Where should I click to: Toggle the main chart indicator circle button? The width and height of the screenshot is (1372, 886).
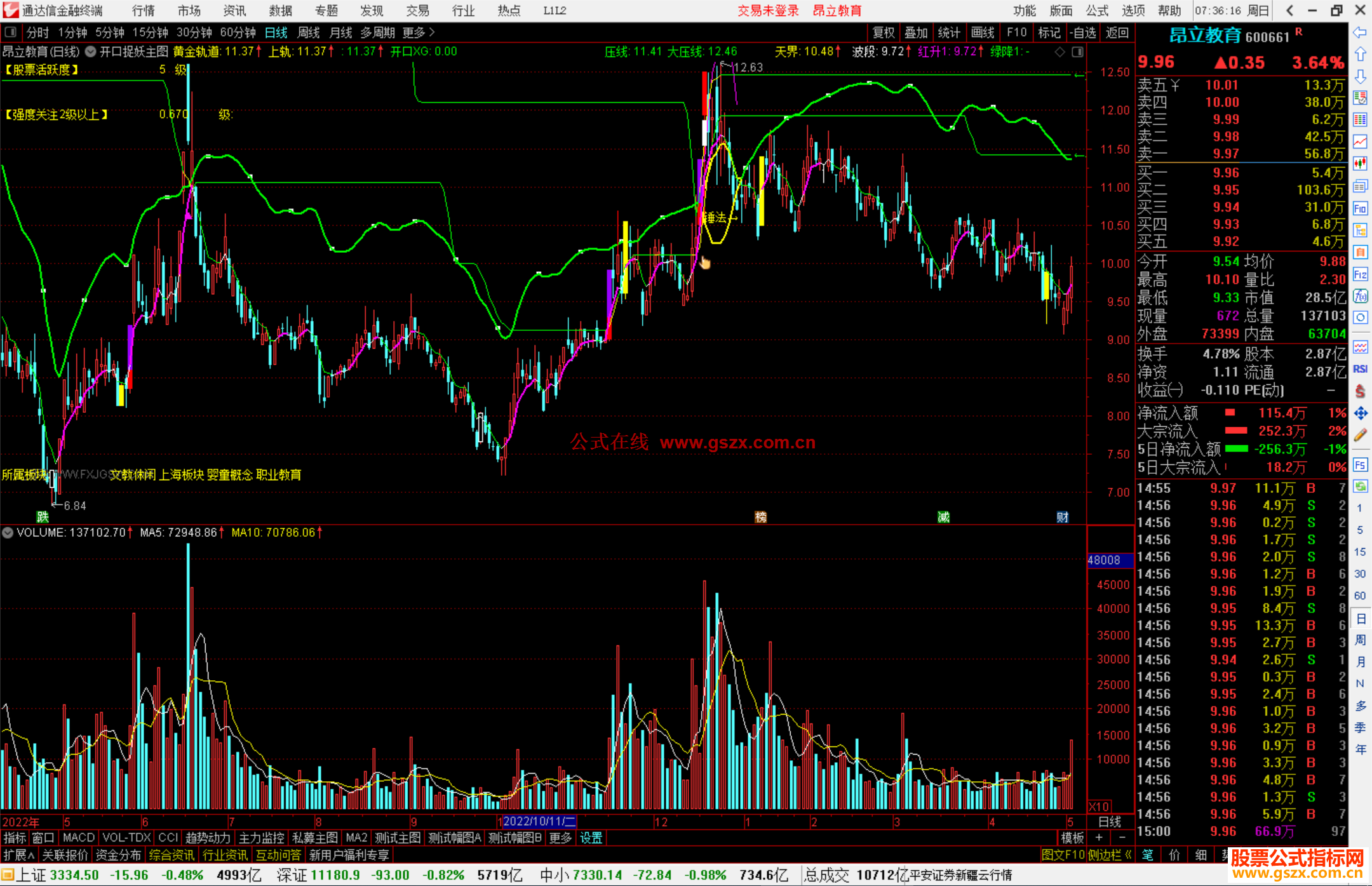click(x=91, y=51)
